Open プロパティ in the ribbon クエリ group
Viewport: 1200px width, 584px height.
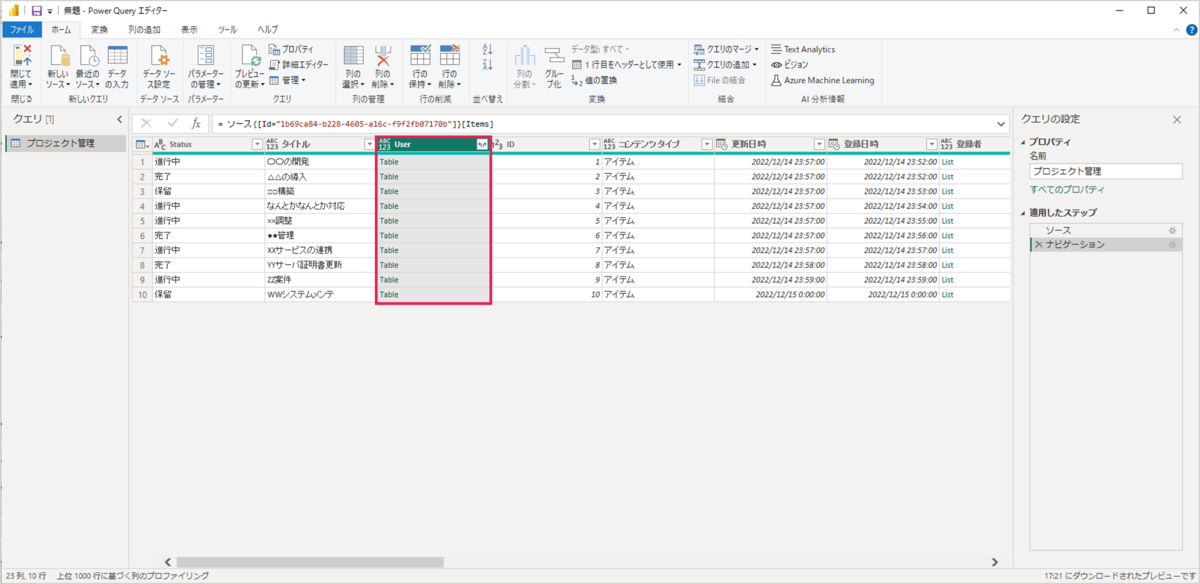coord(291,49)
